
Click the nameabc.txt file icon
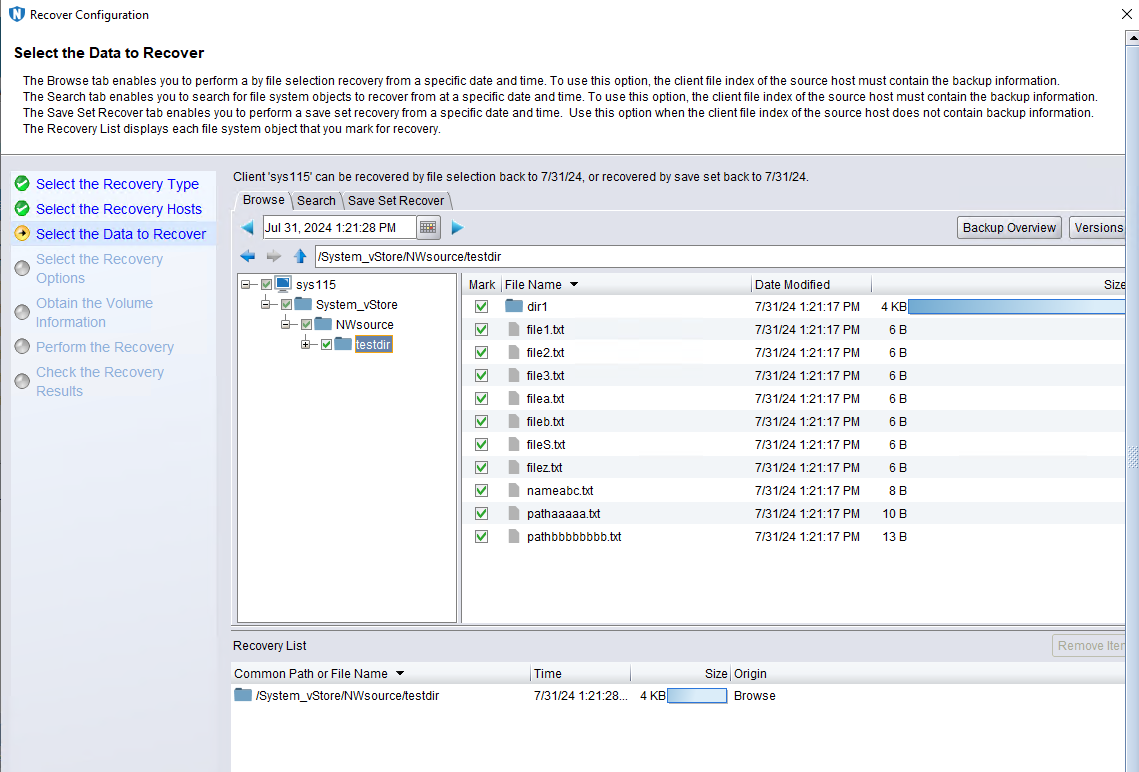point(514,490)
